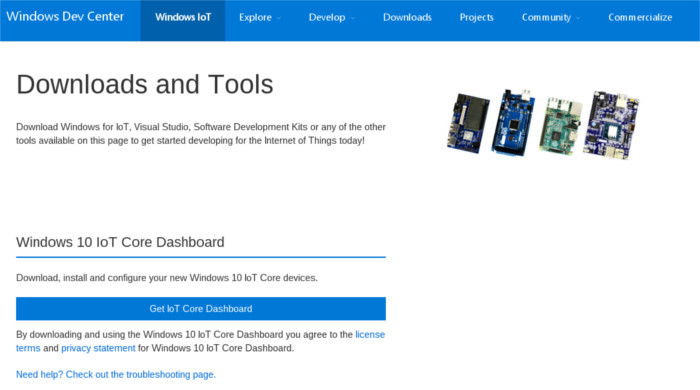Image resolution: width=700 pixels, height=390 pixels.
Task: Open the Projects menu item
Action: 476,17
